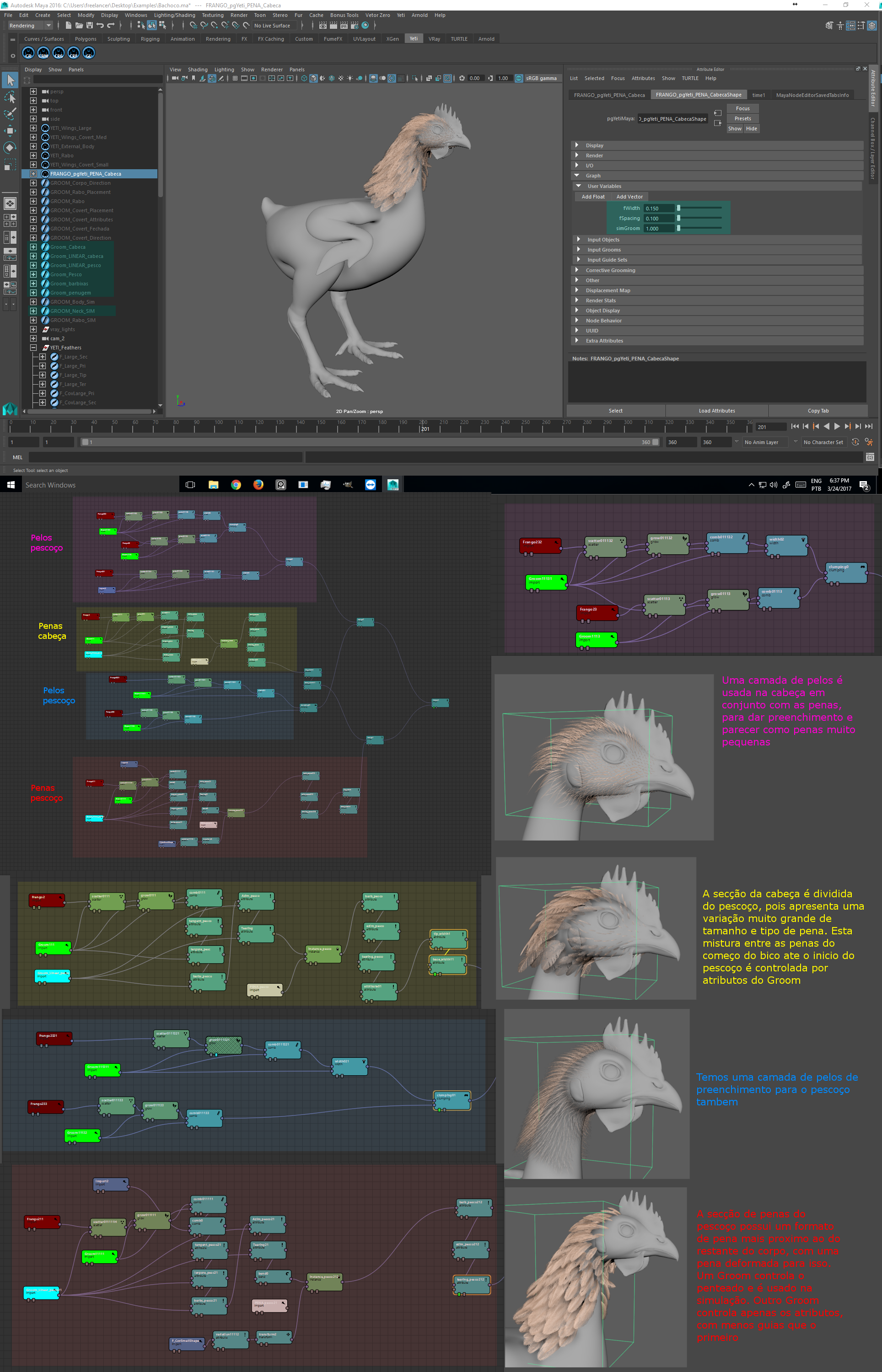Select the Move tool in toolbox
Viewport: 882px width, 1372px height.
click(10, 131)
